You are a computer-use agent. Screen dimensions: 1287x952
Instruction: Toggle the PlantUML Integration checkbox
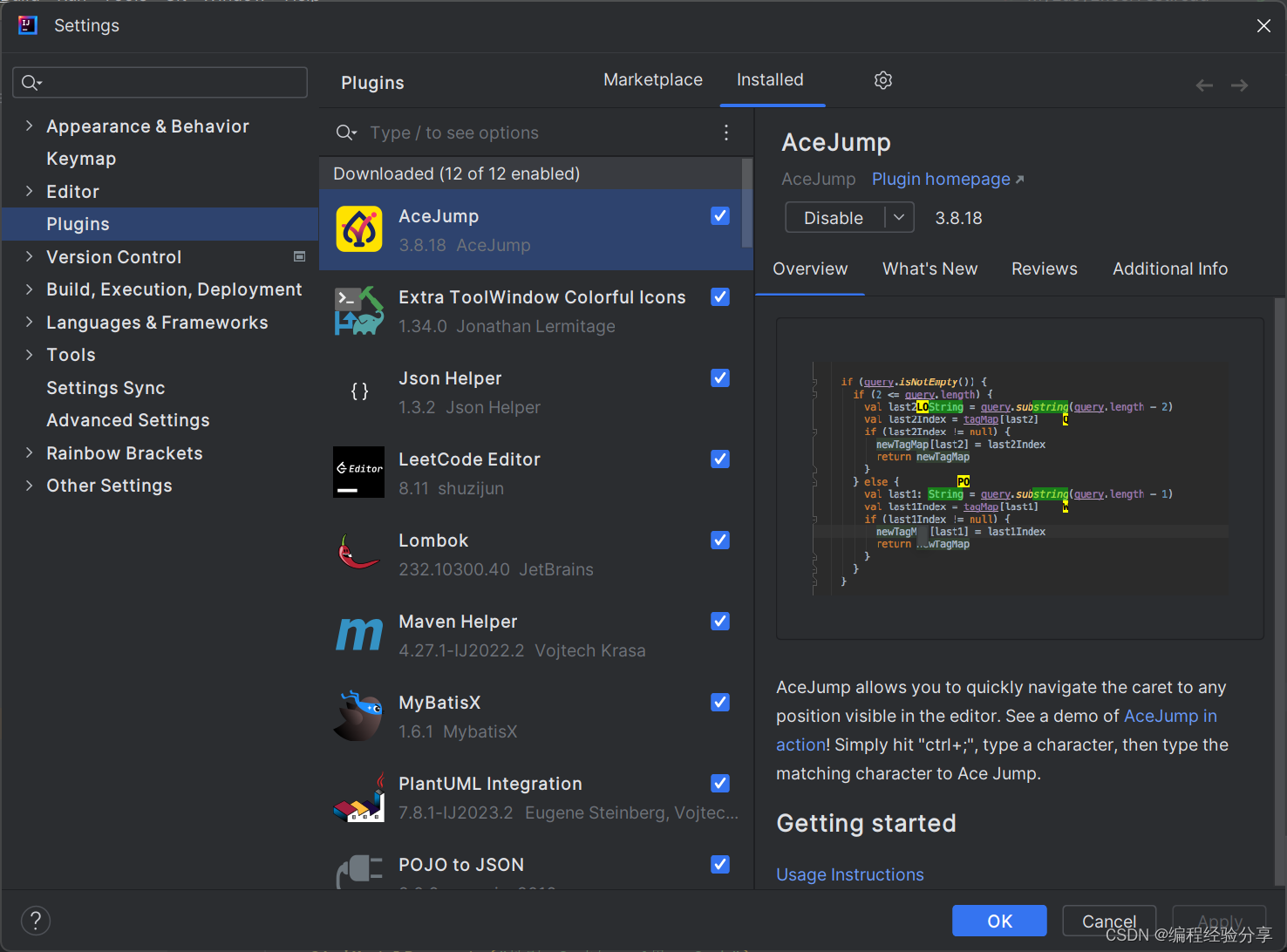pyautogui.click(x=720, y=783)
